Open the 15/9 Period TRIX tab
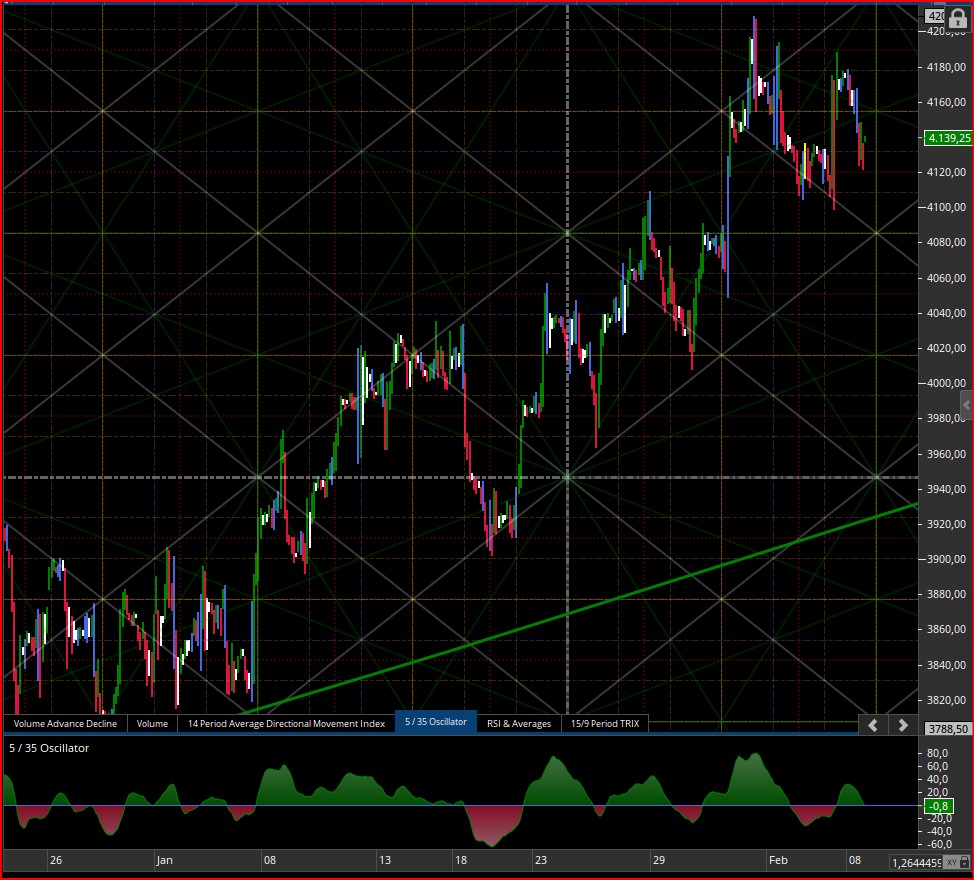This screenshot has width=974, height=880. (605, 724)
